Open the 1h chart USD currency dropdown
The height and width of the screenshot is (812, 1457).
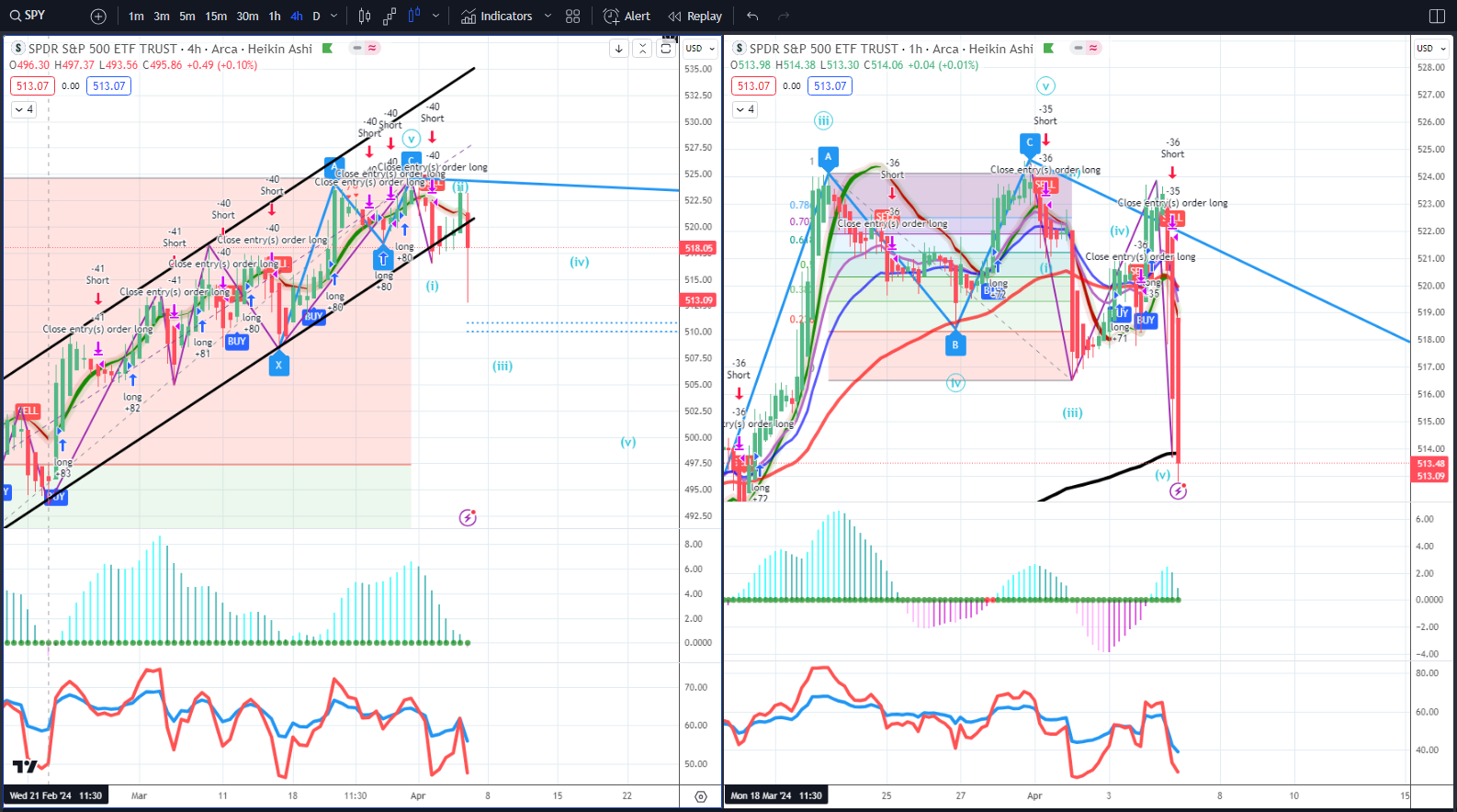click(1430, 49)
